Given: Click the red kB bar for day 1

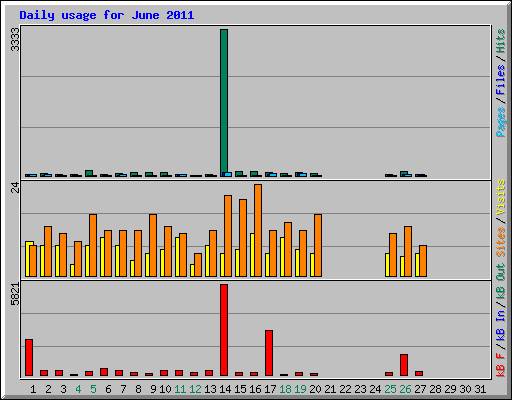Looking at the screenshot, I should pos(29,358).
